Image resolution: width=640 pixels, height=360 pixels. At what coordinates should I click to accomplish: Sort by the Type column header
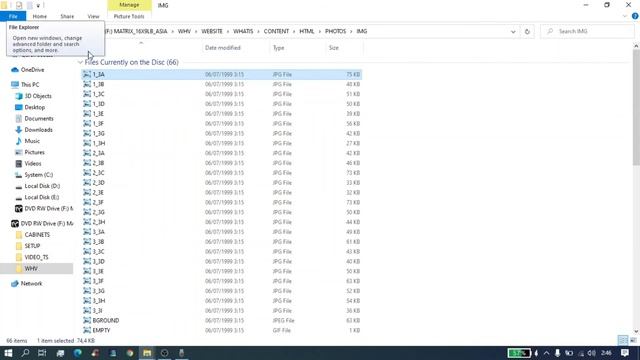coord(278,48)
